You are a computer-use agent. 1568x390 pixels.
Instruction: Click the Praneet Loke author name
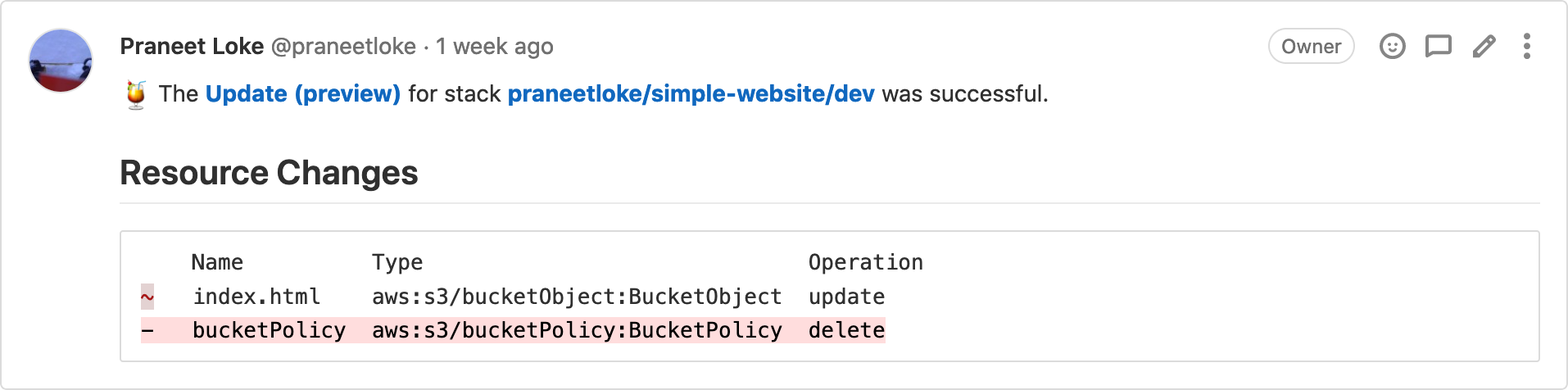click(x=192, y=47)
